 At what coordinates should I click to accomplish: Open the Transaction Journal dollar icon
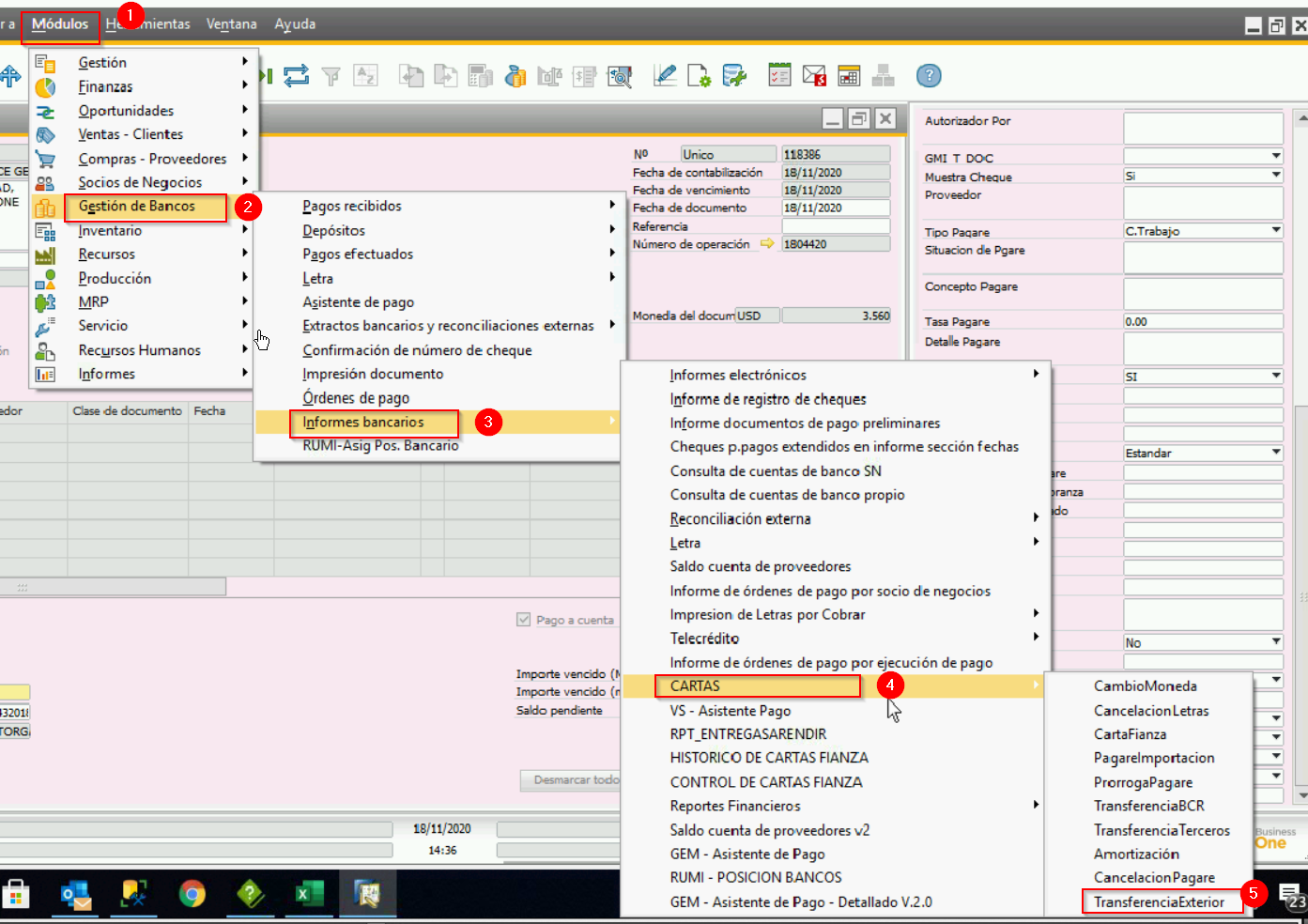point(584,76)
